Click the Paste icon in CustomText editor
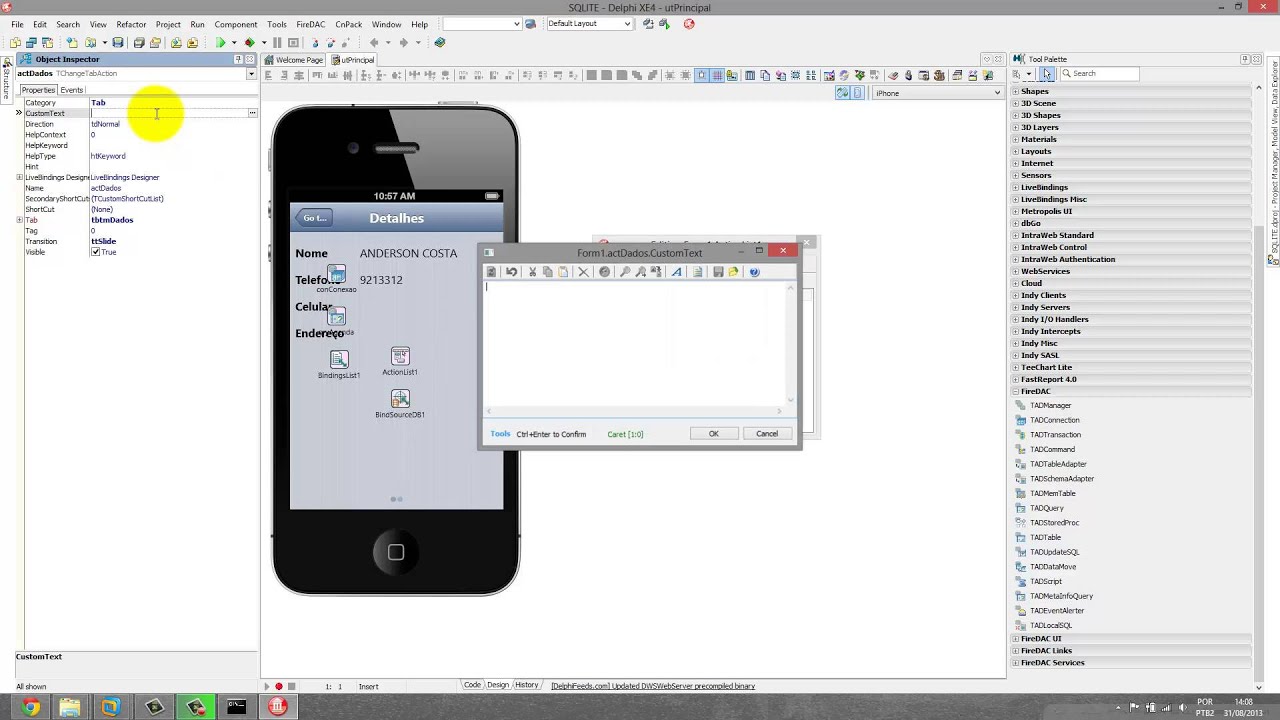The image size is (1280, 720). click(563, 272)
